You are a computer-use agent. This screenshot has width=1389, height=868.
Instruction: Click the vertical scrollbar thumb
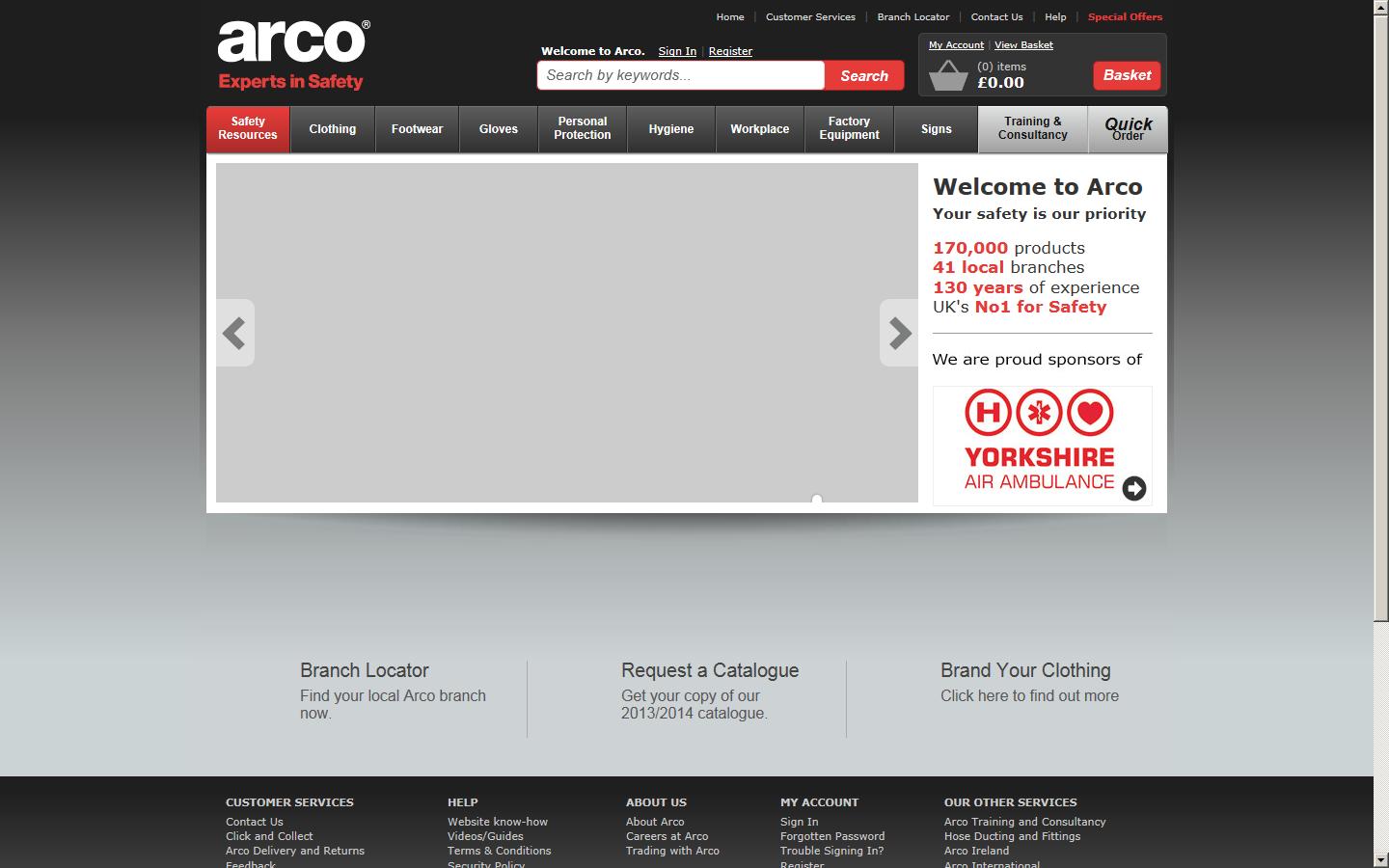click(x=1381, y=318)
